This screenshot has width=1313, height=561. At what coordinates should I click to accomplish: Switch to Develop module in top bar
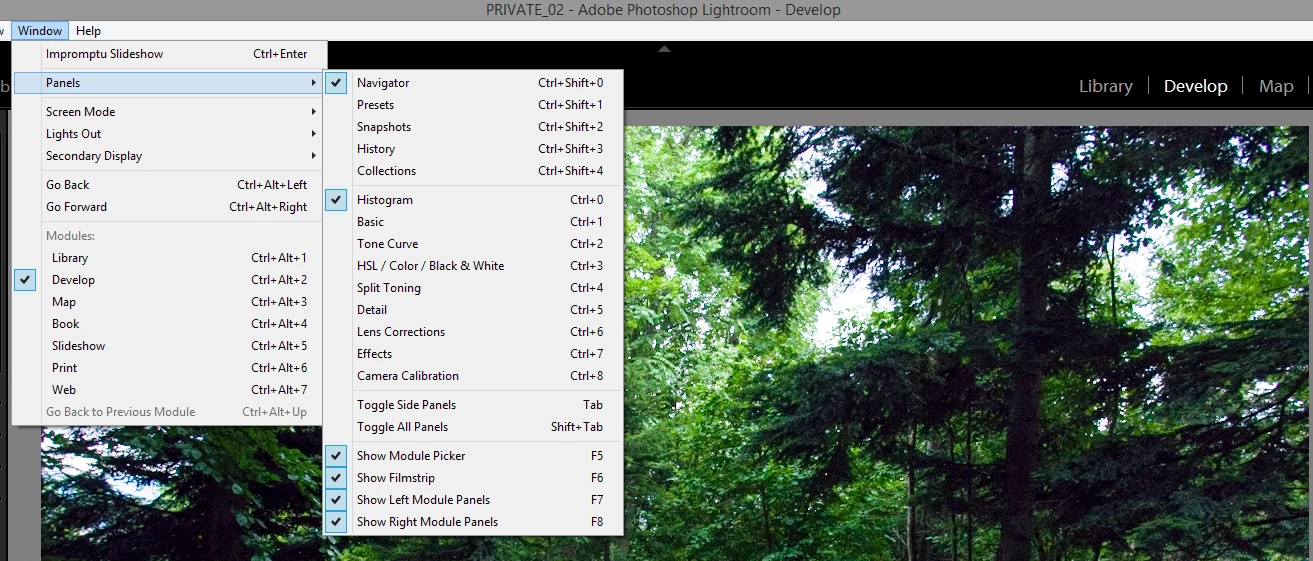point(1195,87)
